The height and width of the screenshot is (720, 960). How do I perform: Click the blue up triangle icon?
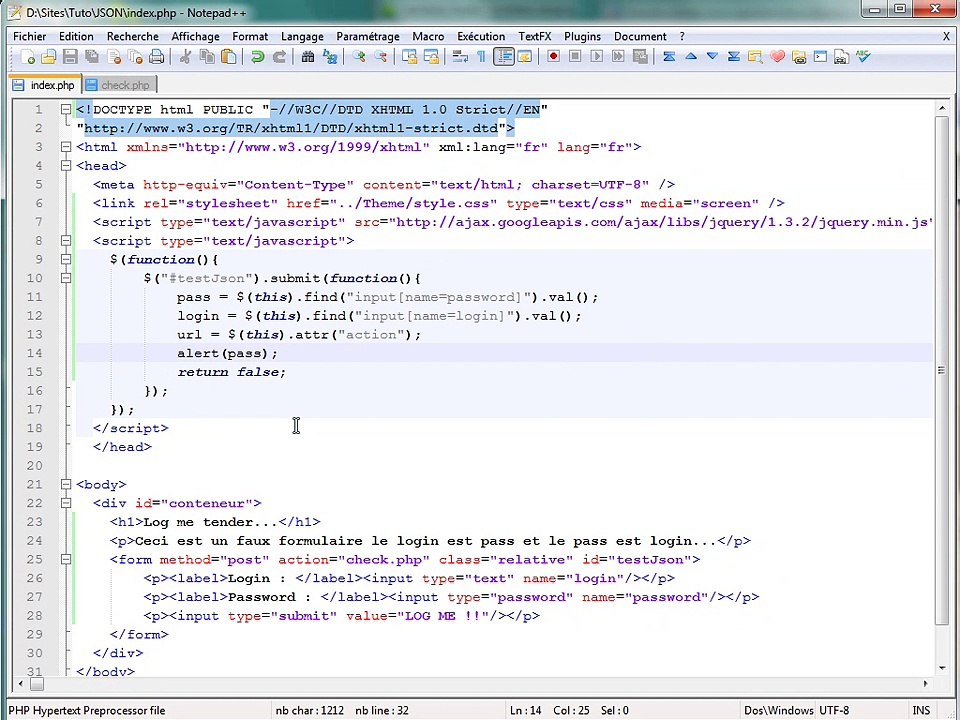(x=691, y=57)
